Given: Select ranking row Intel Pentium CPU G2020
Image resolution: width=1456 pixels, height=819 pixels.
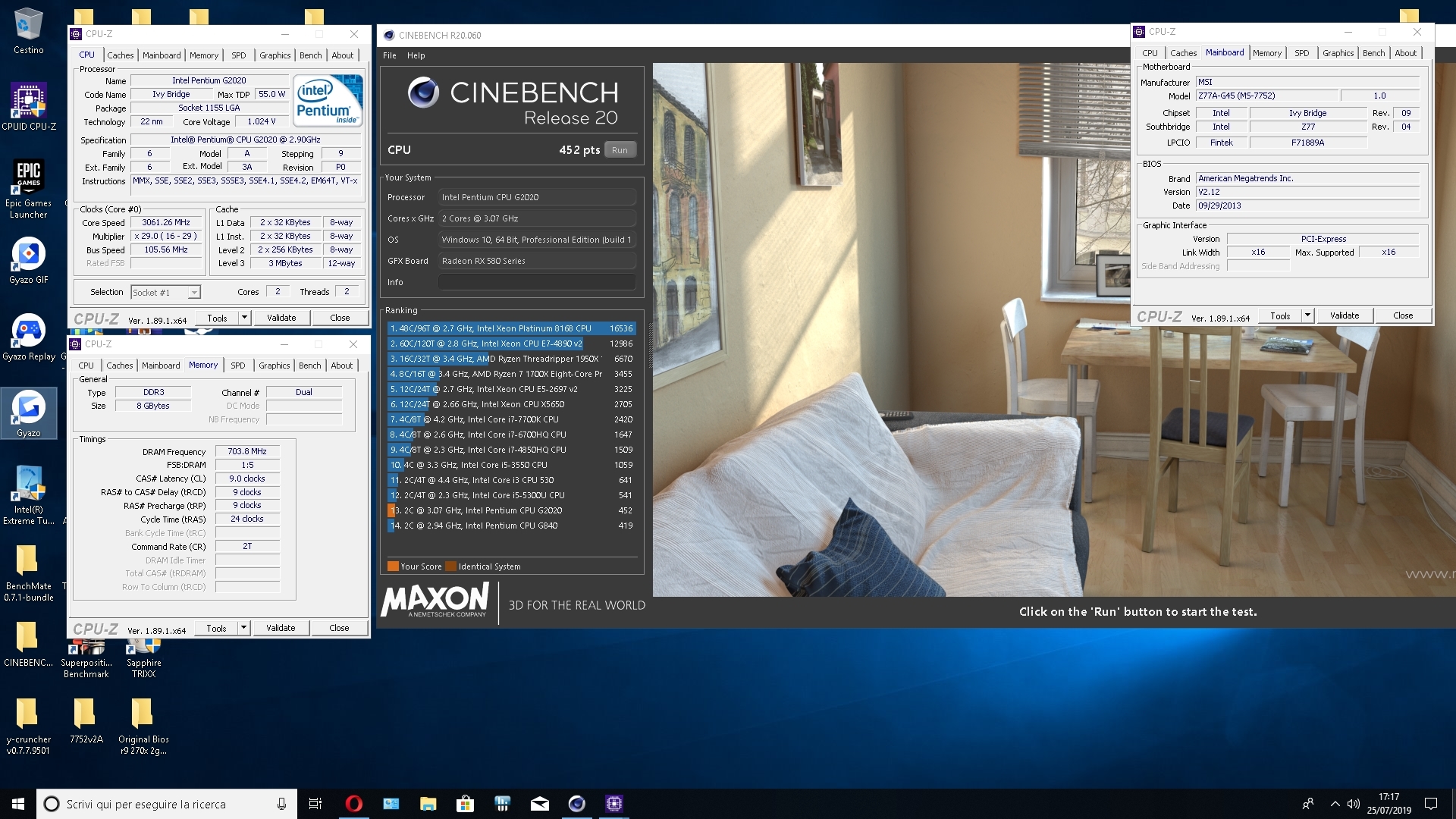Looking at the screenshot, I should 511,510.
